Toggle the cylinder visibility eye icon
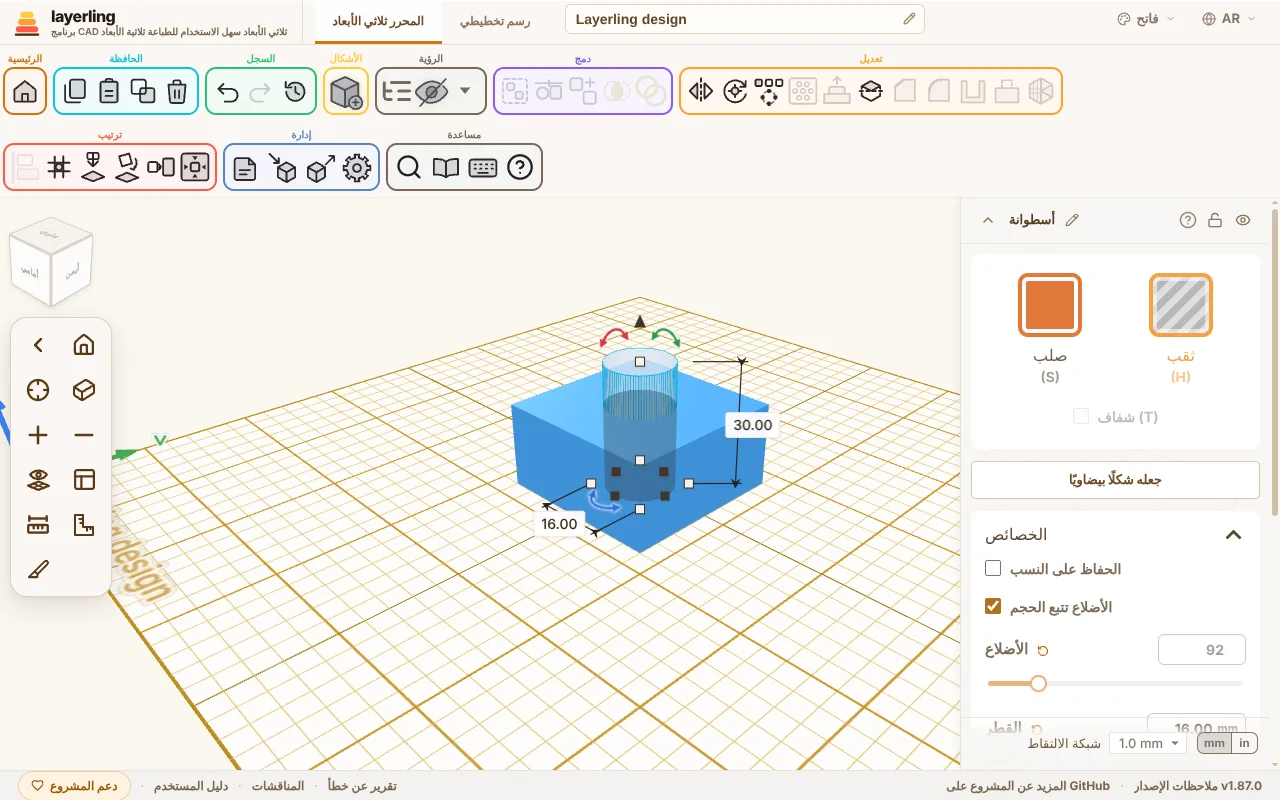1280x800 pixels. (x=1243, y=220)
